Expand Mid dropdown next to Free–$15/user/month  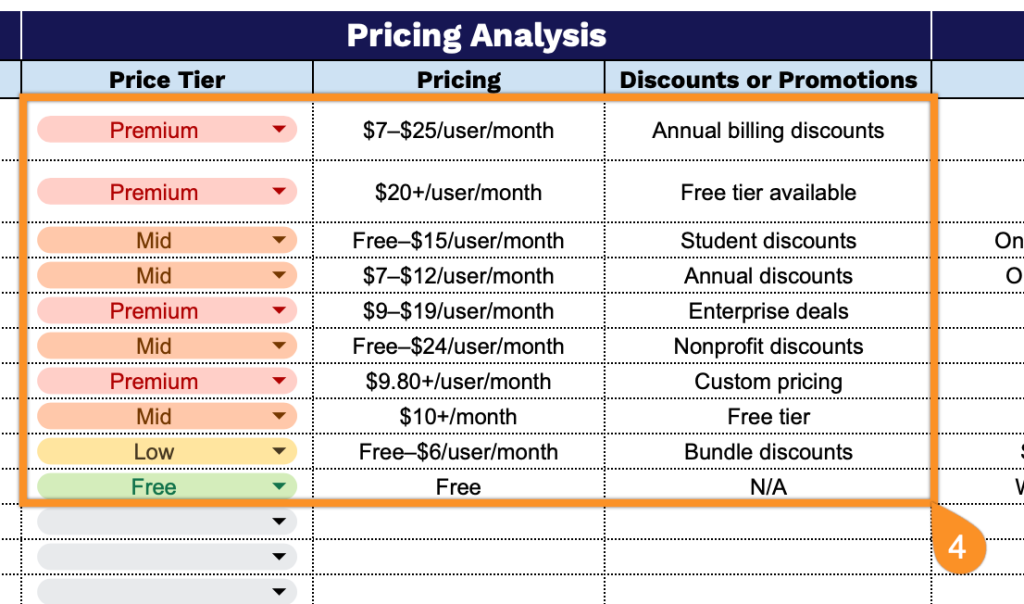(x=279, y=241)
